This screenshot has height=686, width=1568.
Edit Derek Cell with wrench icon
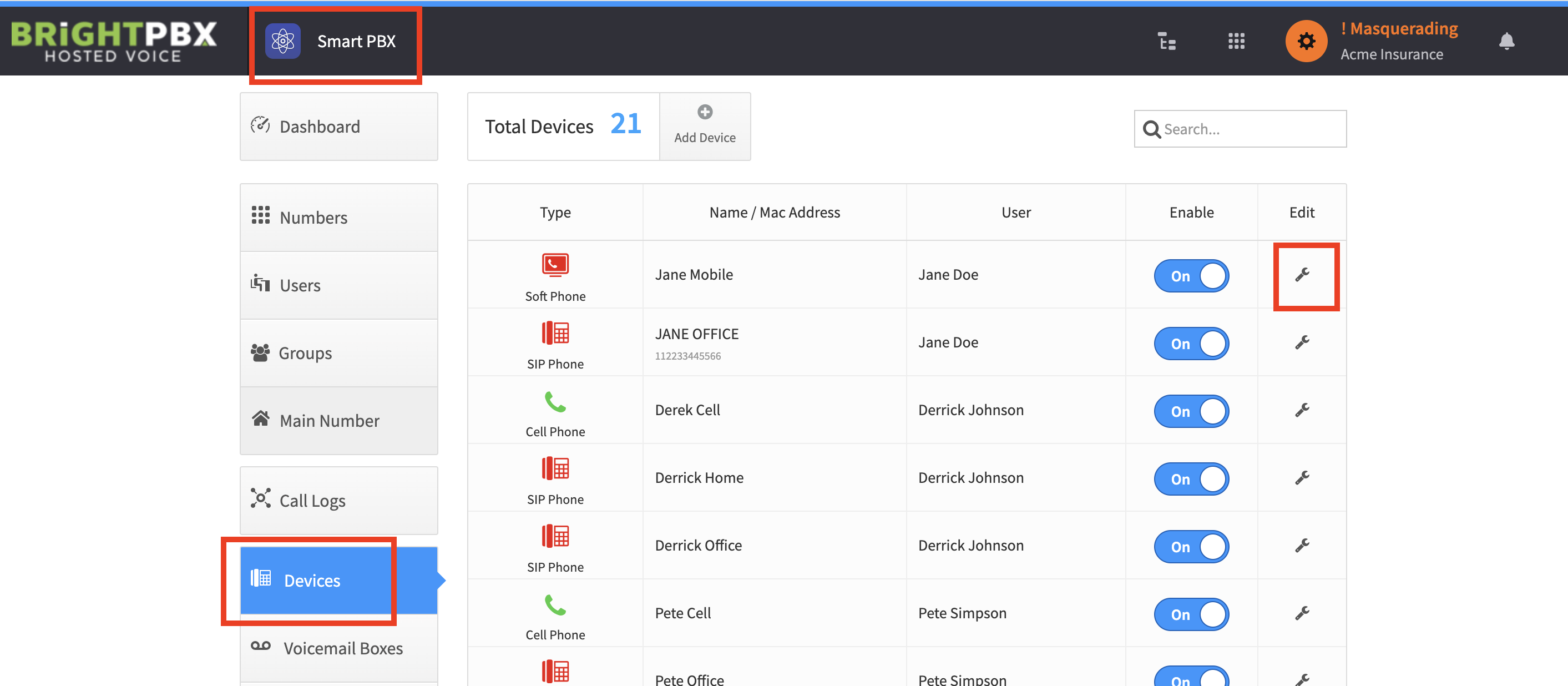[1301, 410]
